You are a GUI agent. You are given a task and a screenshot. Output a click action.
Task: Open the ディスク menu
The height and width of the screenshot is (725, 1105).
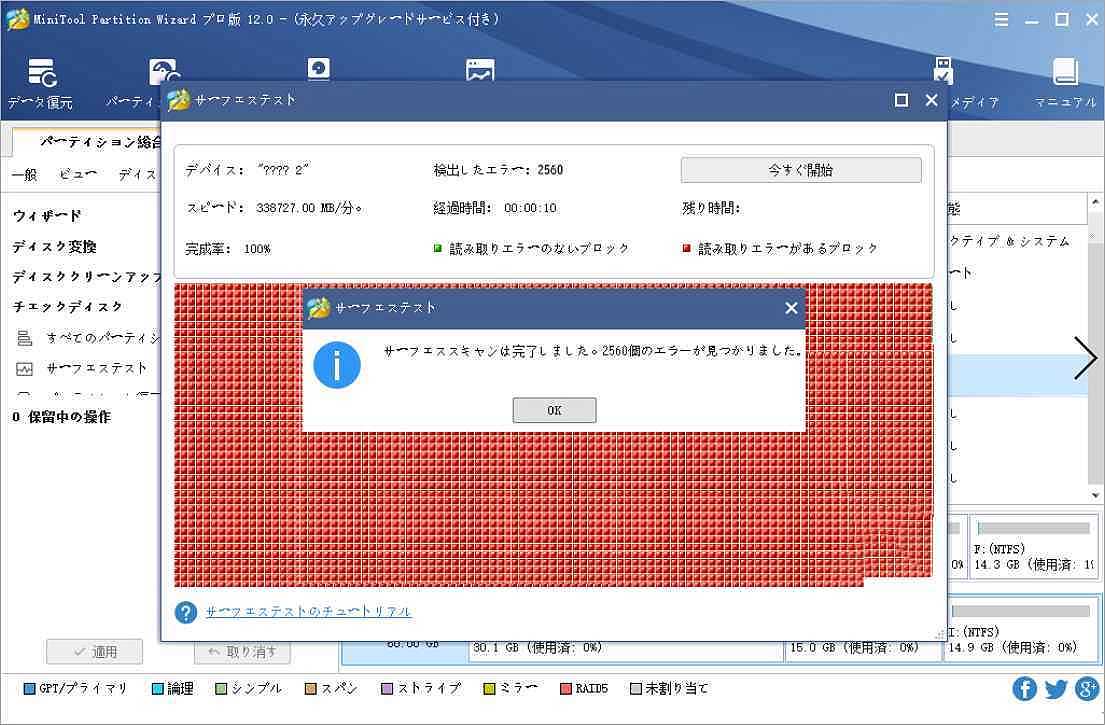[138, 174]
